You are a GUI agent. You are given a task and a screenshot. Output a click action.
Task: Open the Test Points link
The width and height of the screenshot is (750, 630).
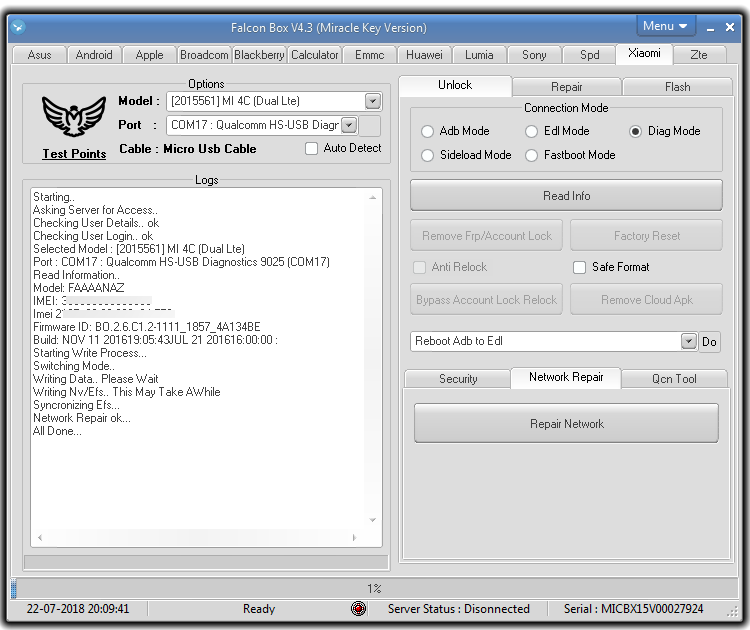(x=74, y=154)
